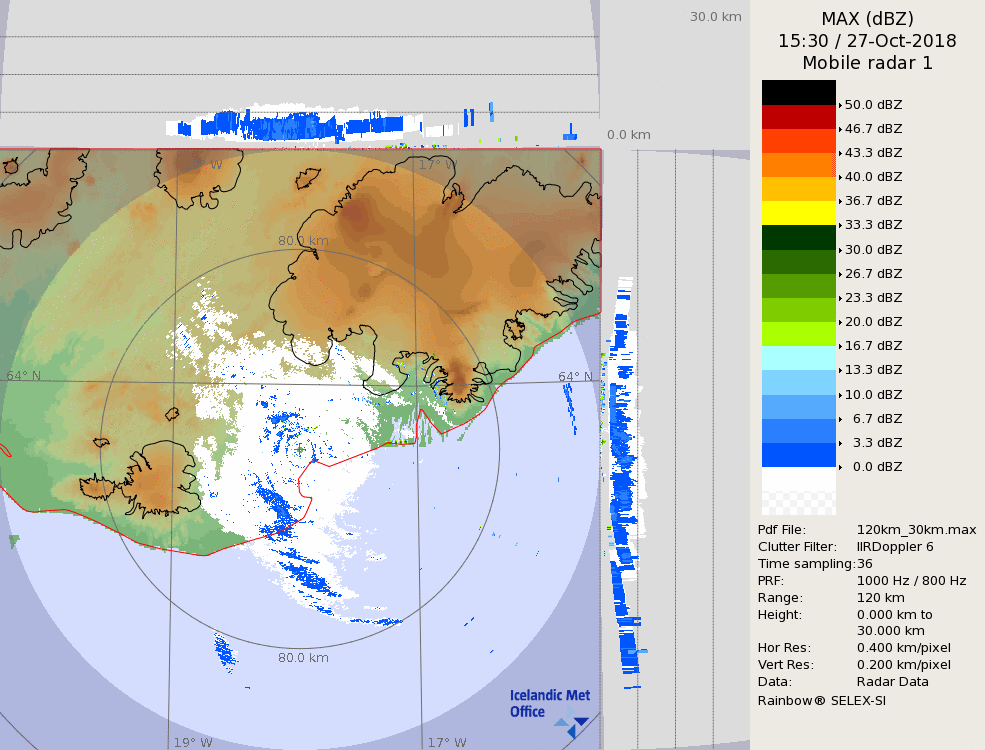Click the 15:30 / 27-Oct-2018 timestamp
The image size is (985, 750).
click(x=867, y=41)
